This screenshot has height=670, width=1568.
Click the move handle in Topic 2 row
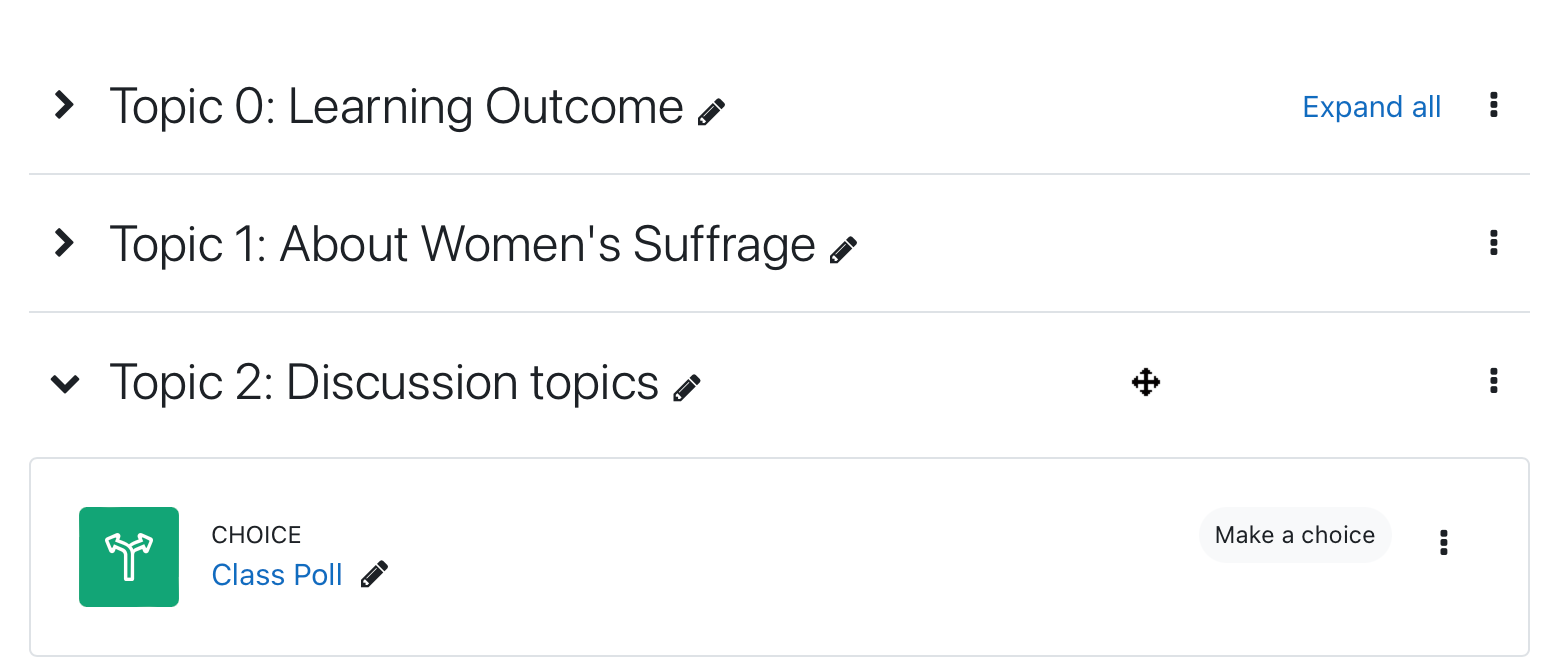[1146, 382]
